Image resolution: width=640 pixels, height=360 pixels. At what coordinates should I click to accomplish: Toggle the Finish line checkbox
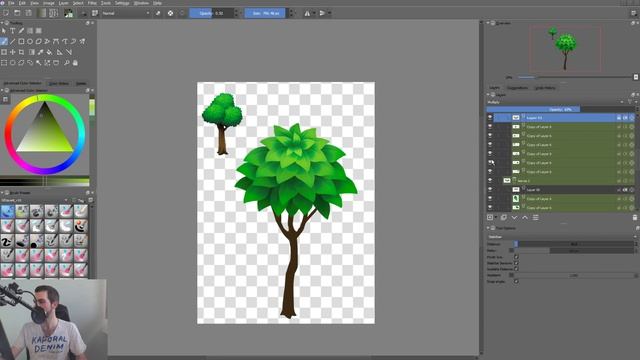pyautogui.click(x=516, y=257)
